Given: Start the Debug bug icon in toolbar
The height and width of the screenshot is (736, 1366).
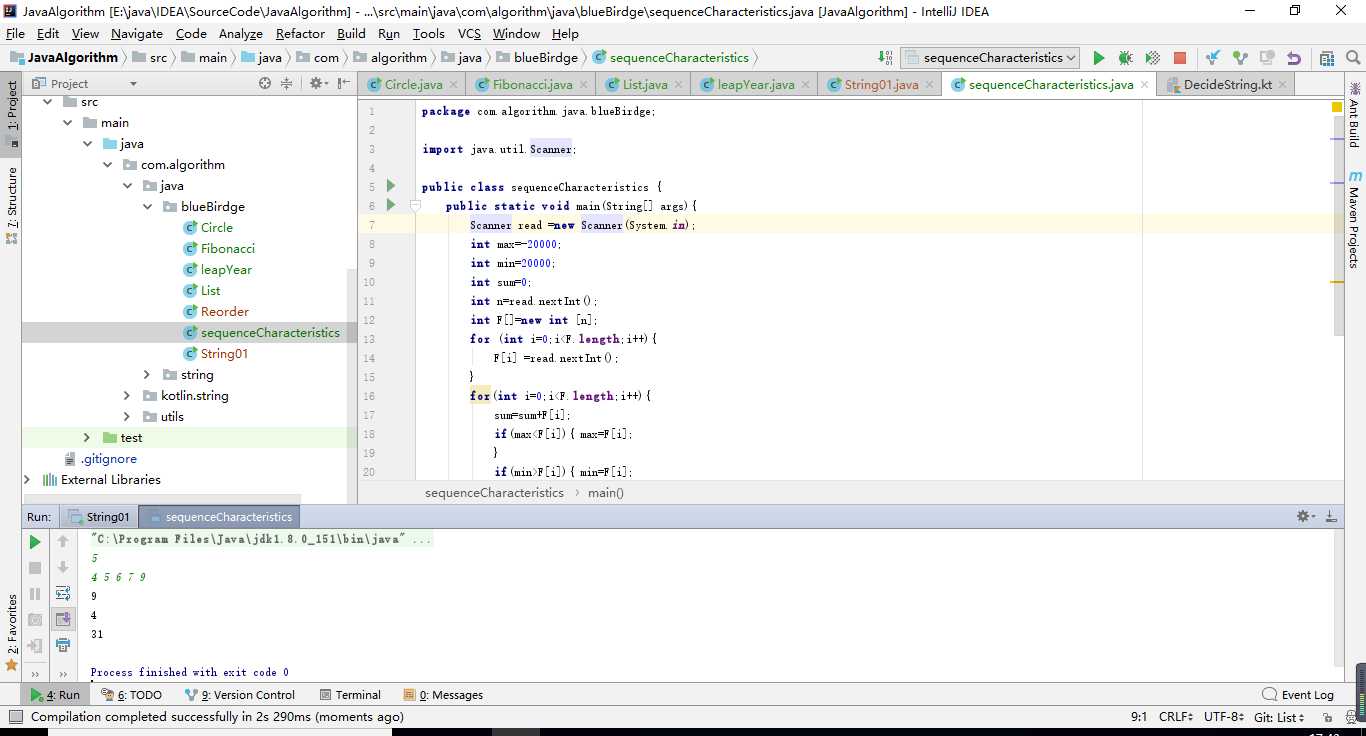Looking at the screenshot, I should click(1125, 58).
